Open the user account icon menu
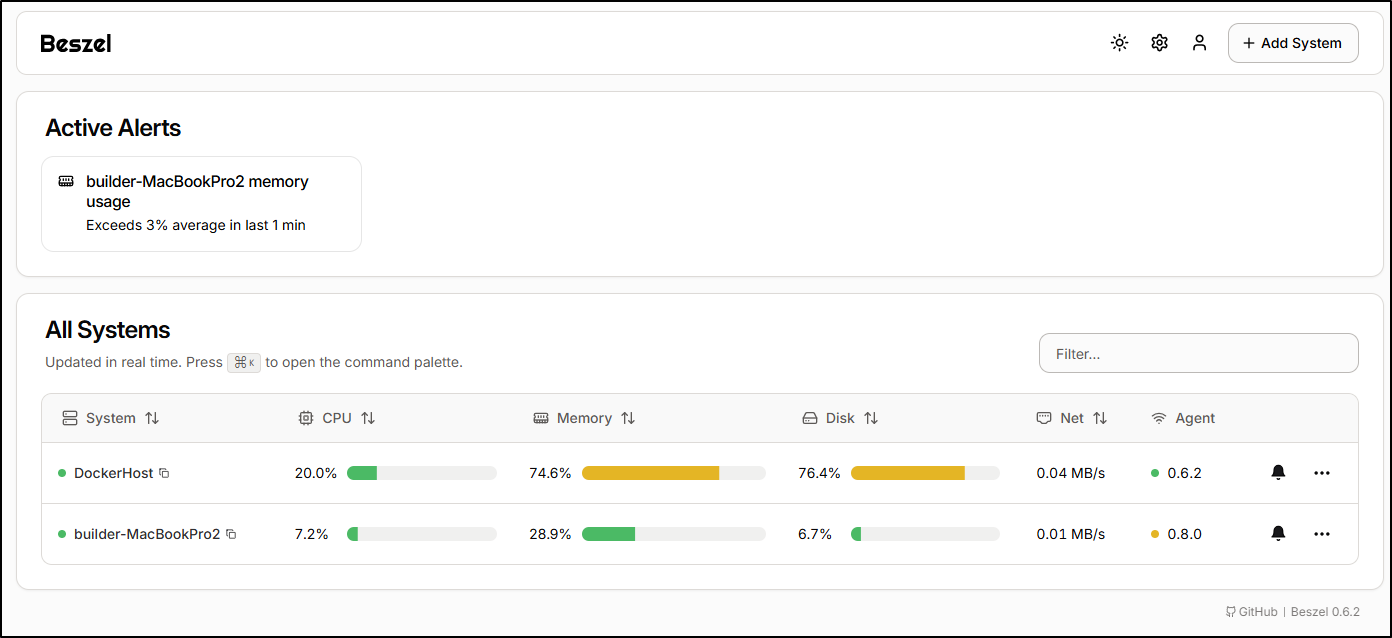Viewport: 1392px width, 638px height. pyautogui.click(x=1200, y=43)
